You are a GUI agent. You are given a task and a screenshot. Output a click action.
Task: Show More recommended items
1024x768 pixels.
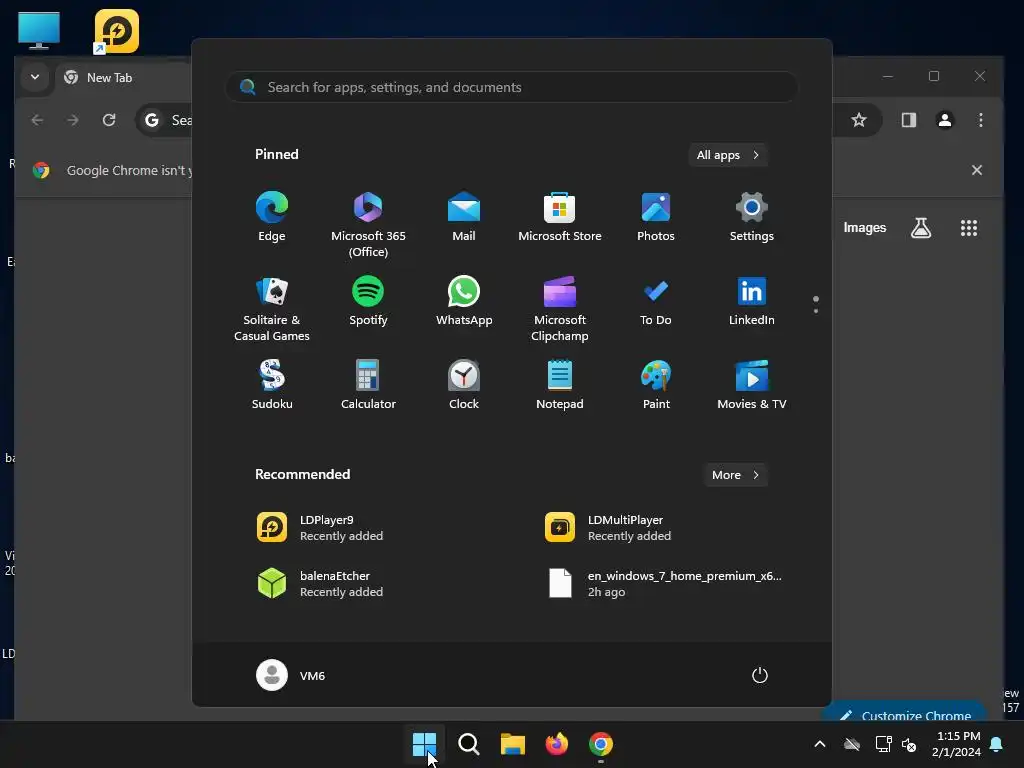coord(735,475)
